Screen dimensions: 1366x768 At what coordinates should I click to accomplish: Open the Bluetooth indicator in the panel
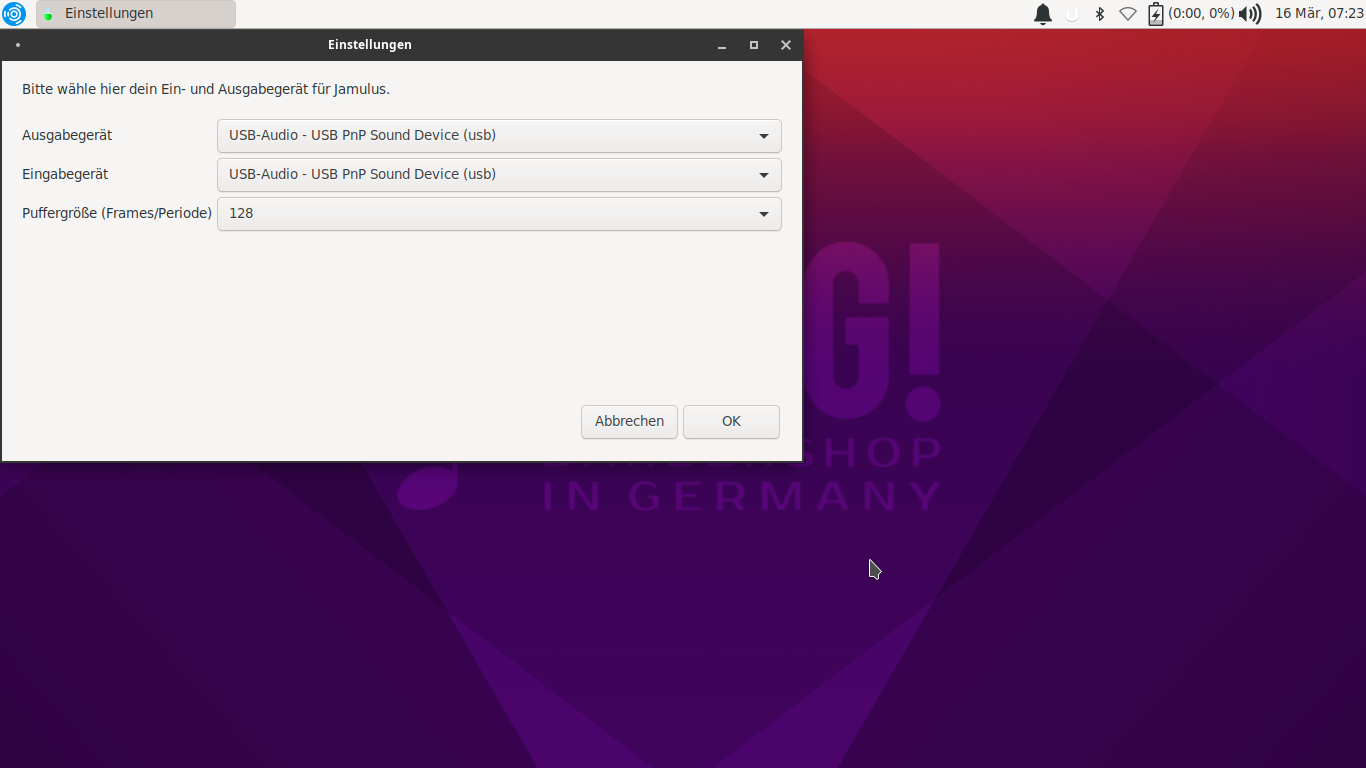(x=1100, y=14)
